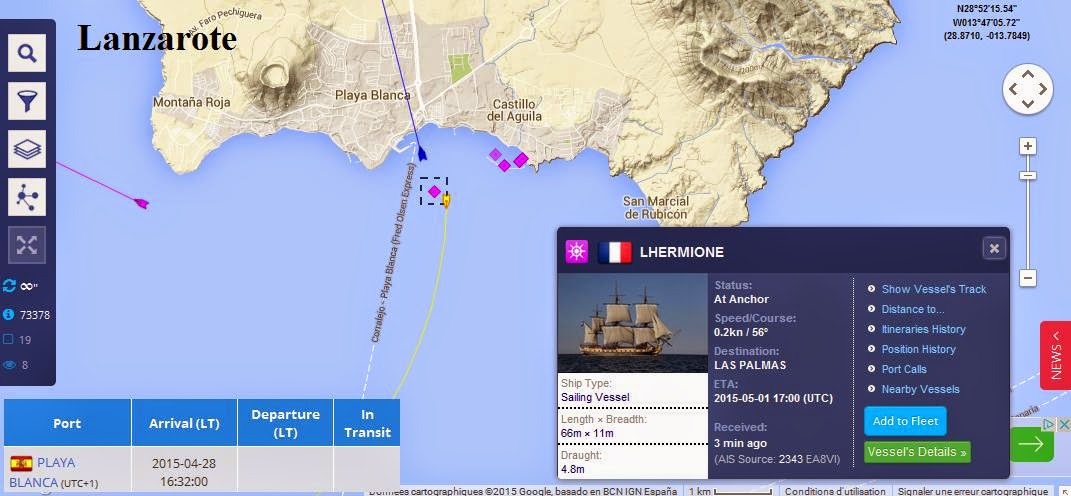Click the blue info icon beside 73378

point(8,314)
